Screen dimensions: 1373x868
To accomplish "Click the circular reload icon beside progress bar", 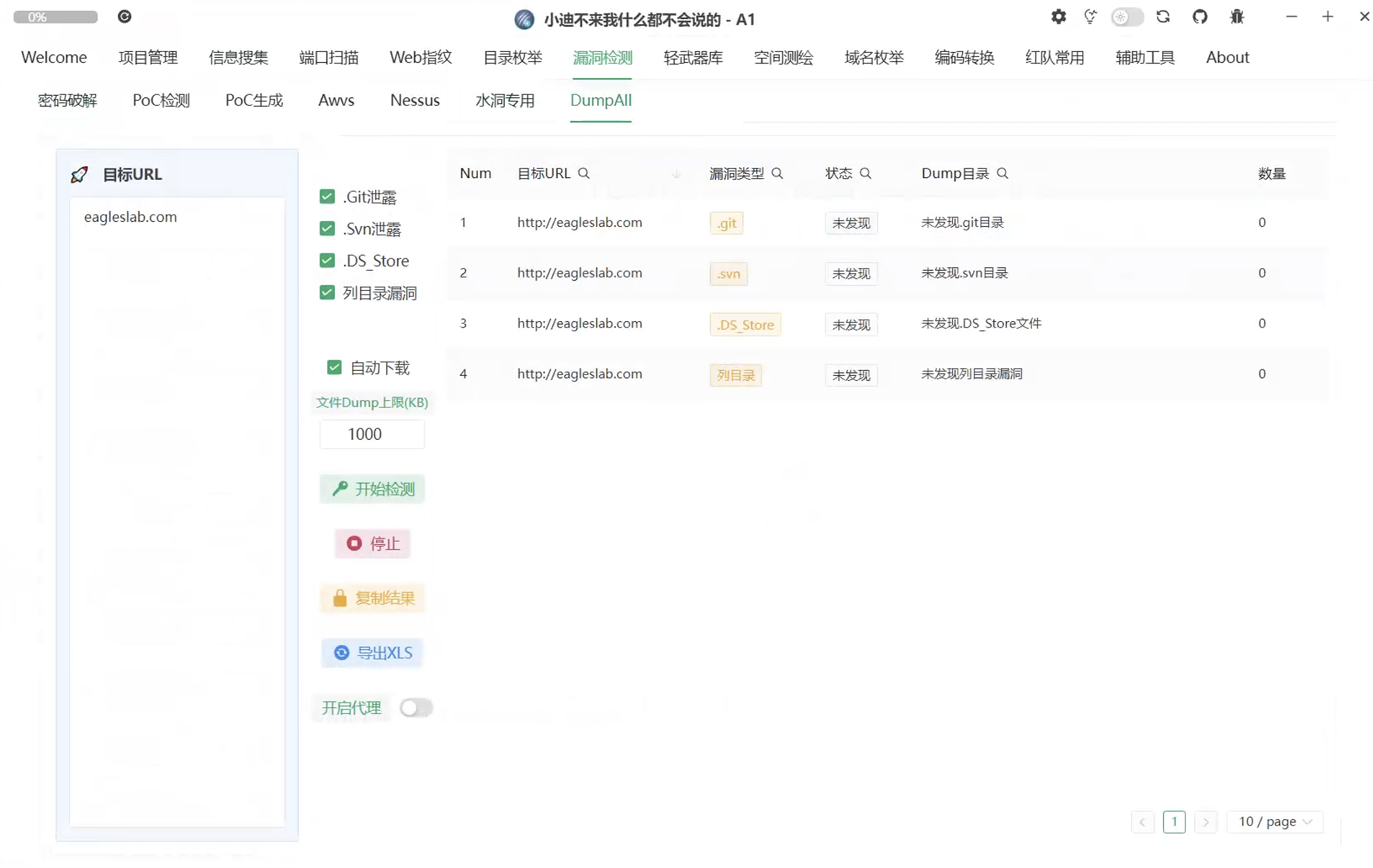I will [x=124, y=16].
